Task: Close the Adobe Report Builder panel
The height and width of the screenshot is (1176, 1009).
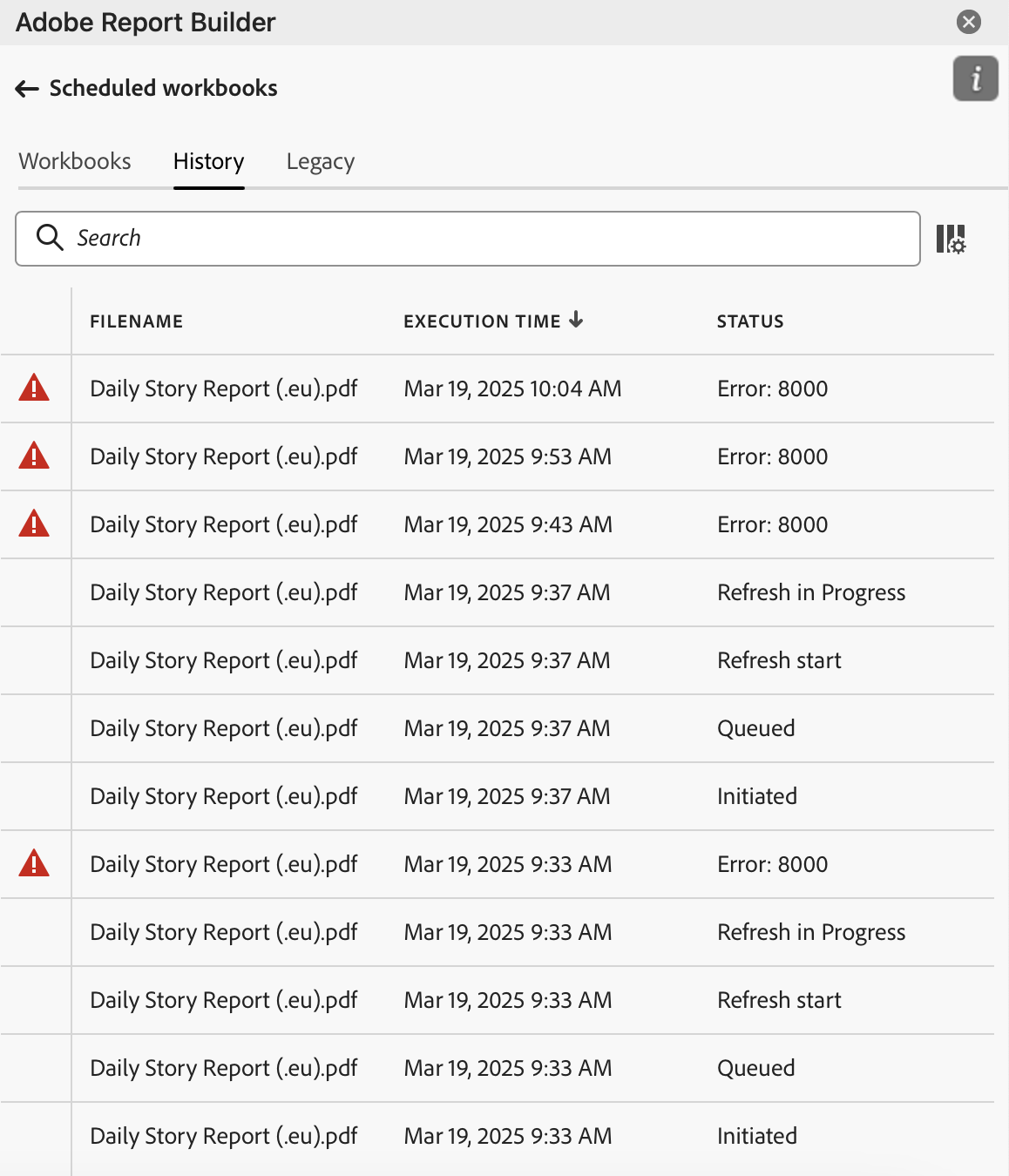Action: click(x=968, y=22)
